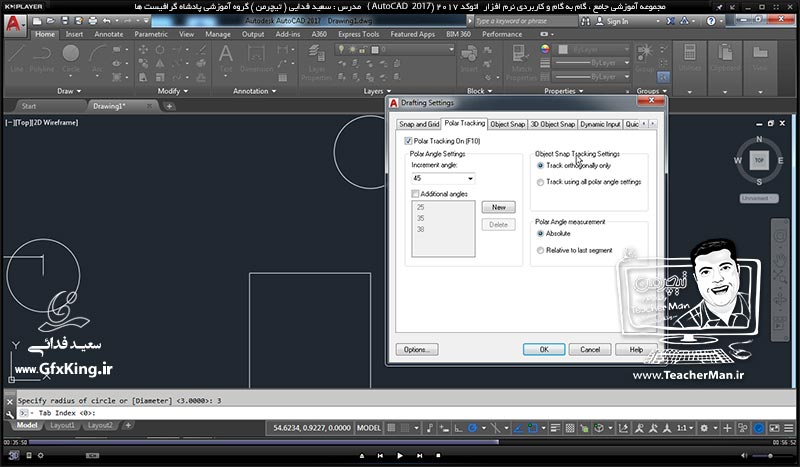Screen dimensions: 800x467
Task: Toggle ortho mode in status bar
Action: [458, 428]
